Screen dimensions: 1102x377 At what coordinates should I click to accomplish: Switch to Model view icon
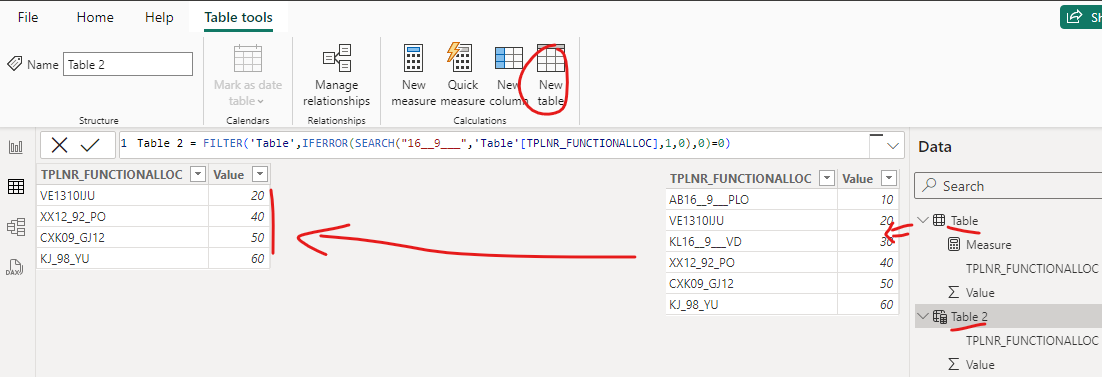15,226
